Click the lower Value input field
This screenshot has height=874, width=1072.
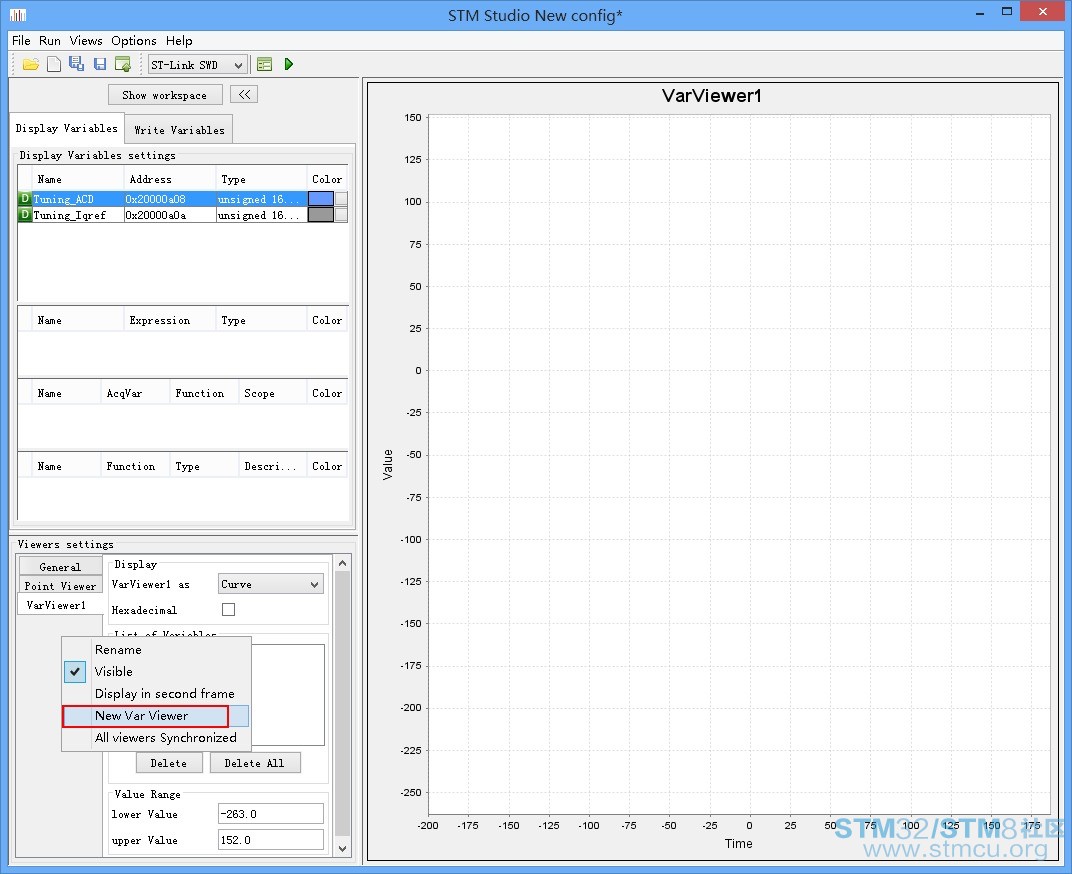tap(271, 814)
